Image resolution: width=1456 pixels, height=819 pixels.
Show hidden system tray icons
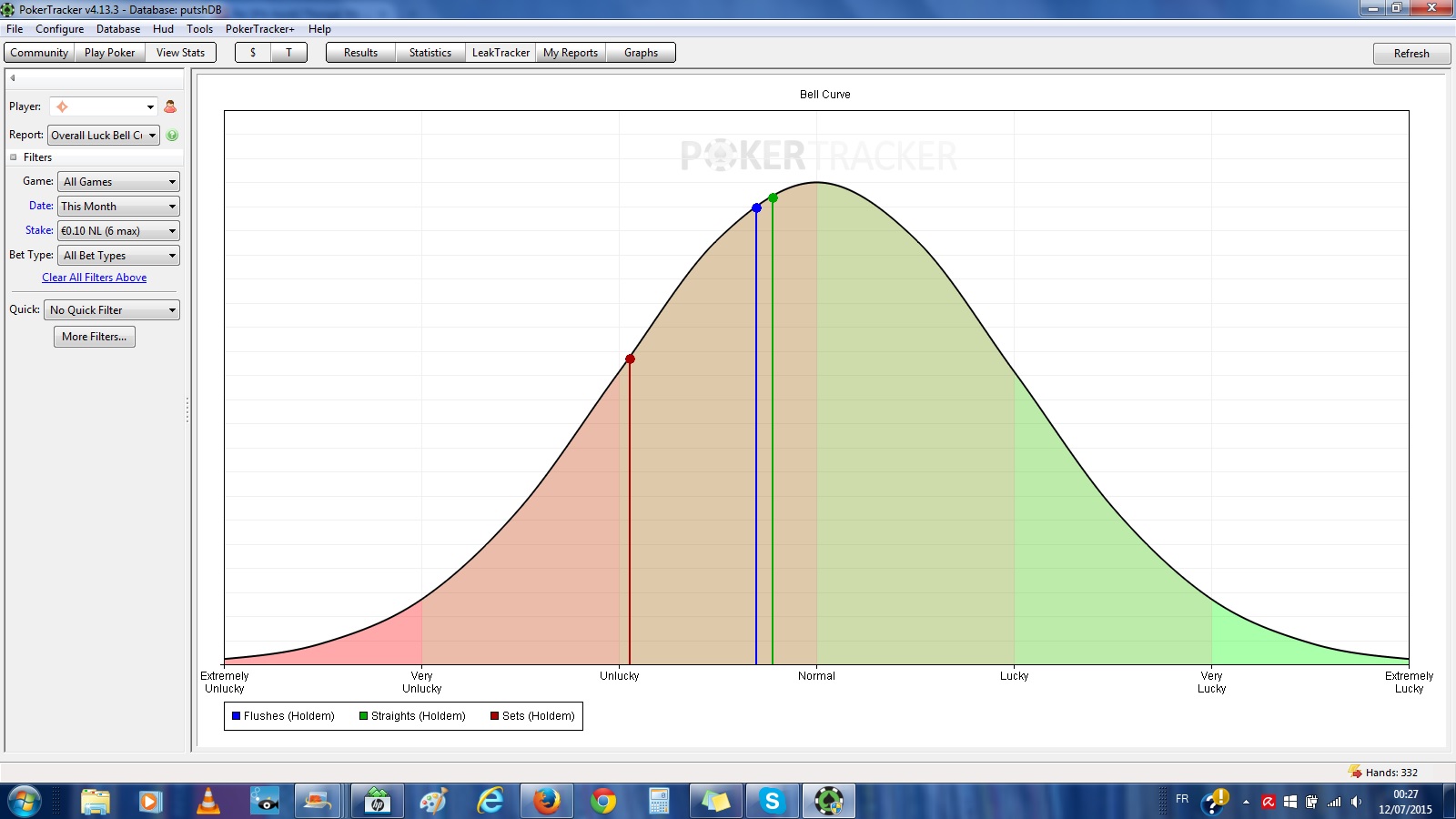[1246, 802]
